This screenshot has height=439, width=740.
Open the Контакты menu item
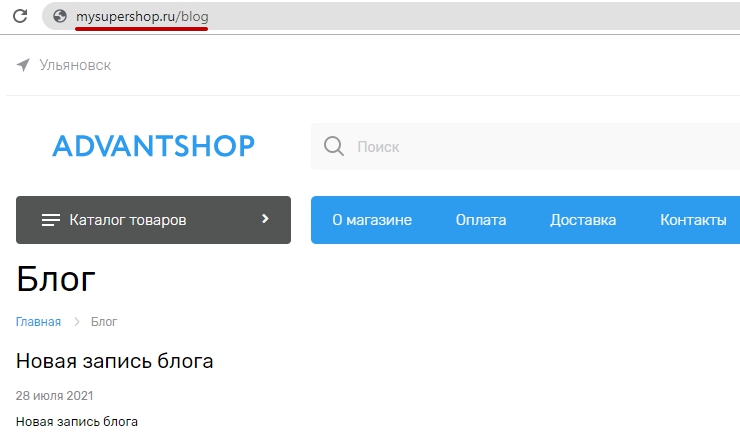tap(693, 220)
